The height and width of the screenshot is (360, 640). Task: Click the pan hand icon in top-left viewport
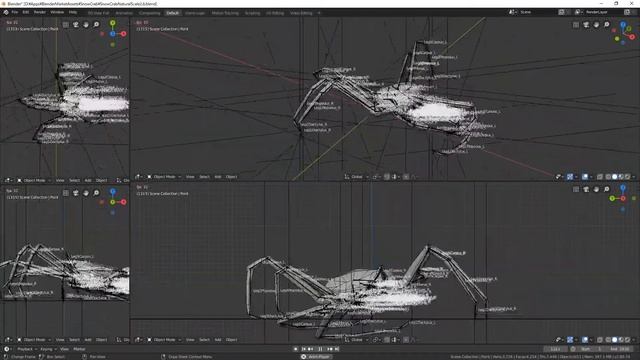[x=86, y=25]
